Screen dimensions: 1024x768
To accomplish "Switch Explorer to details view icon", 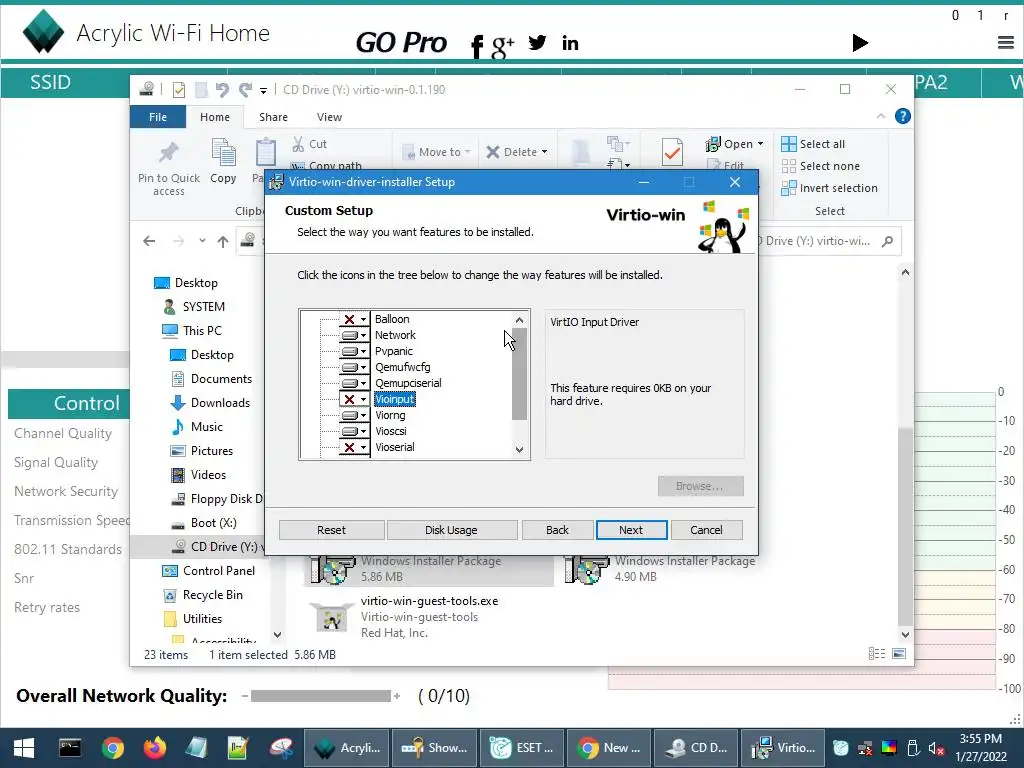I will pyautogui.click(x=877, y=654).
